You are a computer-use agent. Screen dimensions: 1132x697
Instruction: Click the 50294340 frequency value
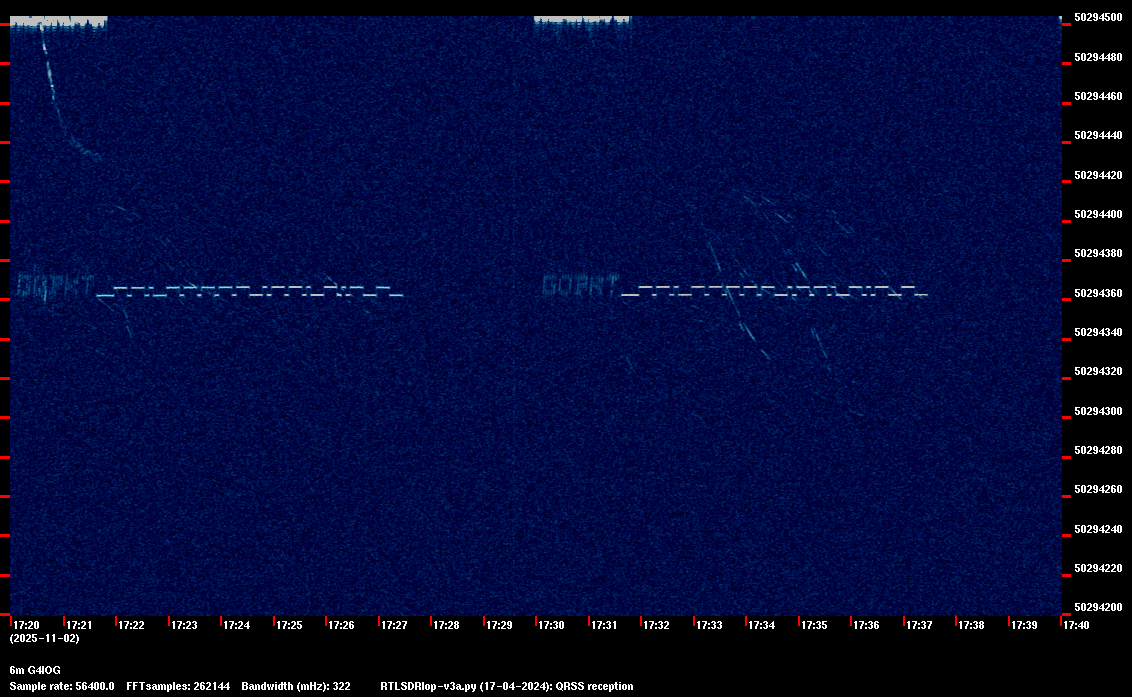tap(1099, 332)
